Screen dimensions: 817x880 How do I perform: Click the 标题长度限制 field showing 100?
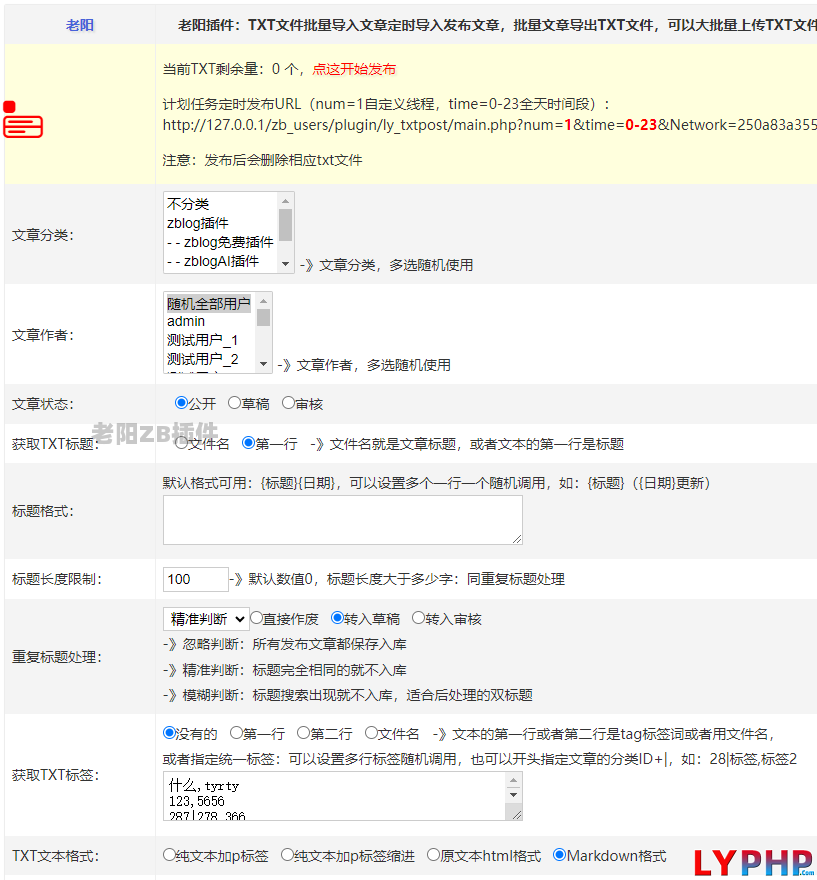click(195, 579)
